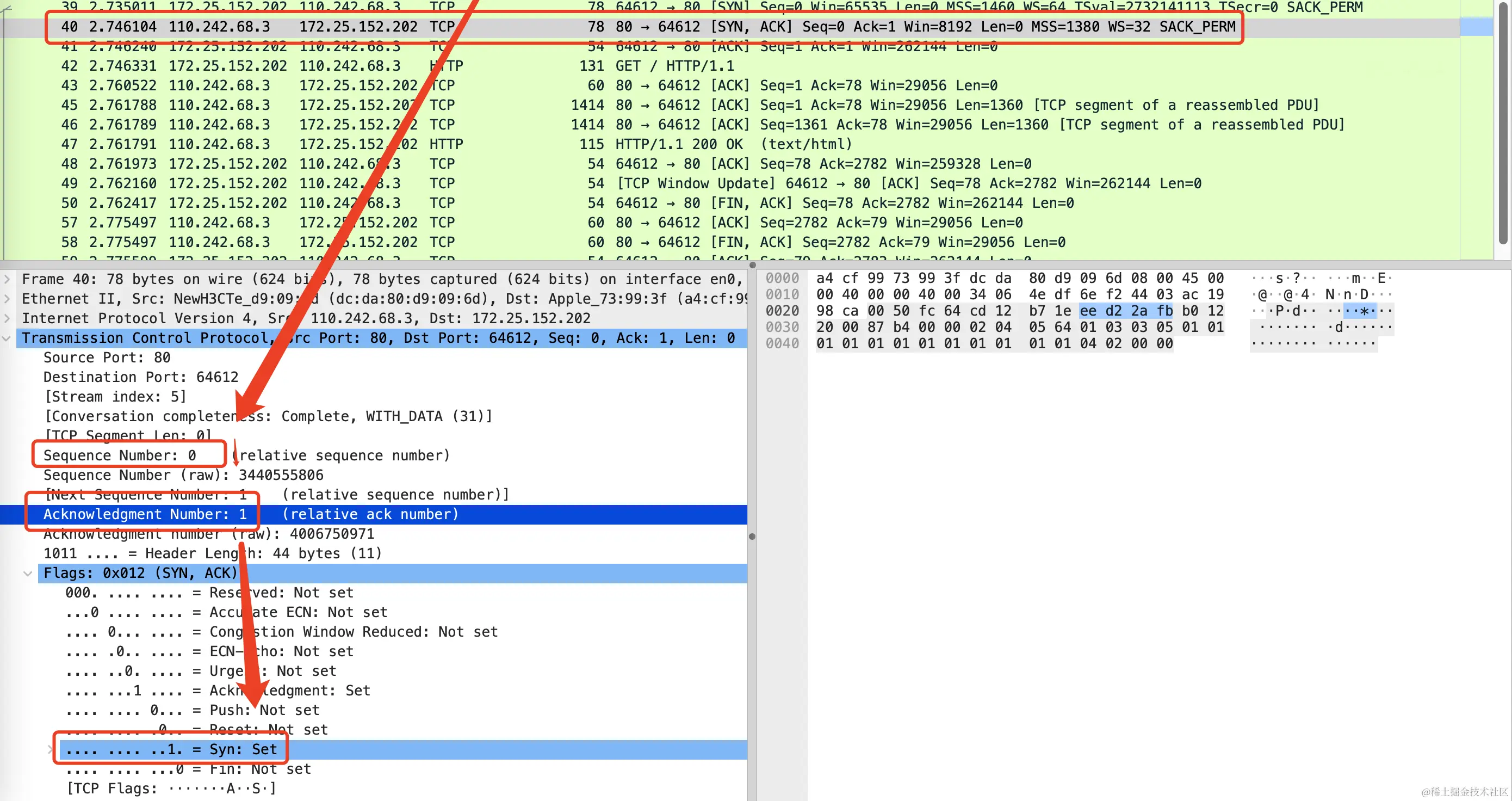1512x801 pixels.
Task: Select the Destination Port: 64612 field
Action: click(141, 377)
